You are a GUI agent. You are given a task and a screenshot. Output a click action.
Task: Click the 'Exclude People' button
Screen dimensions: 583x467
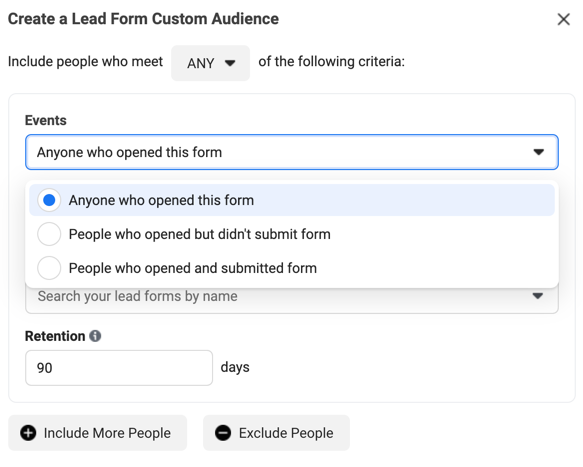(276, 433)
